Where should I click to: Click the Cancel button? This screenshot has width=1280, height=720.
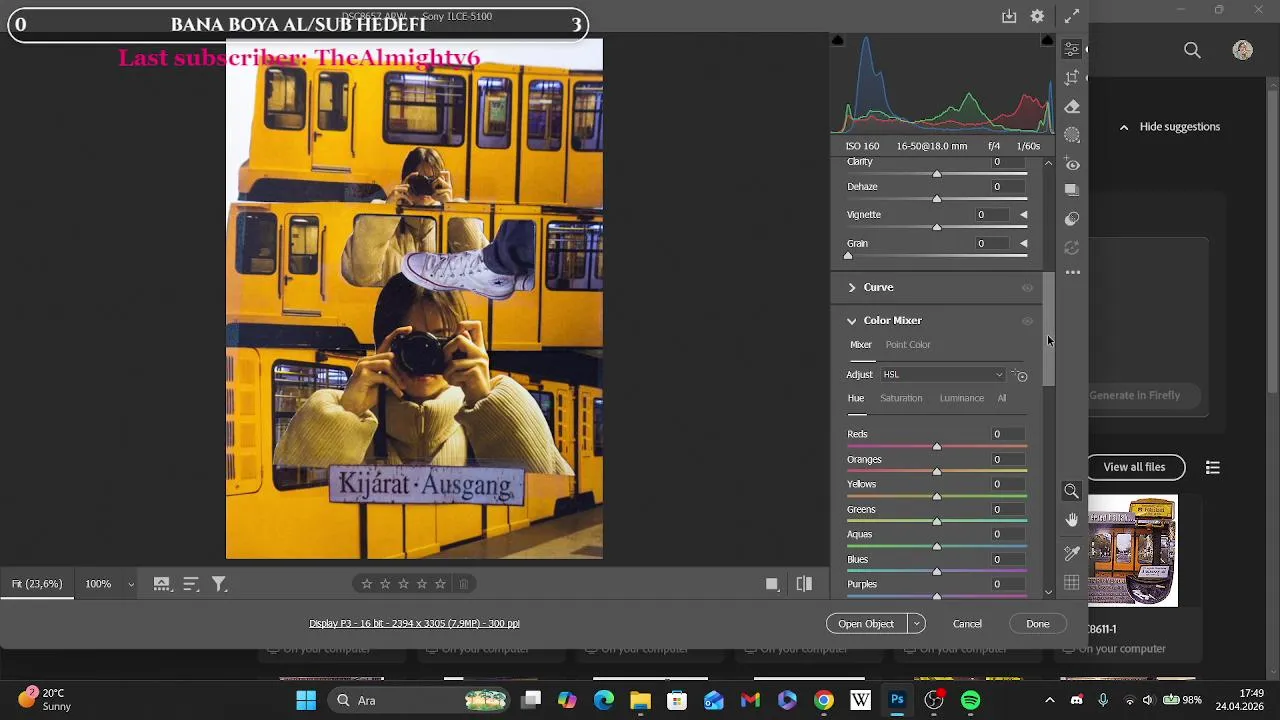point(967,624)
